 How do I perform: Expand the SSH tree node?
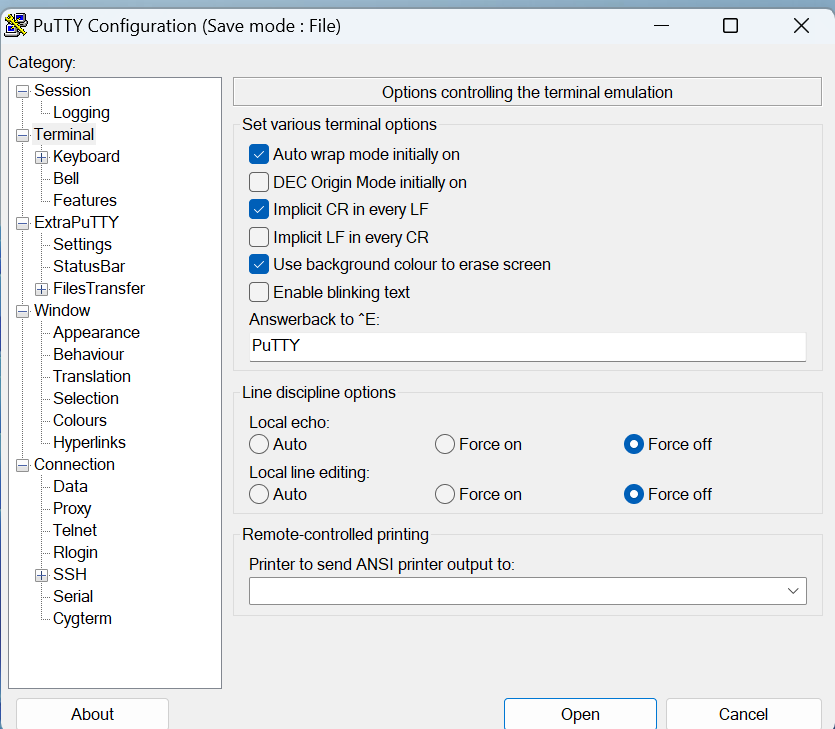tap(41, 575)
